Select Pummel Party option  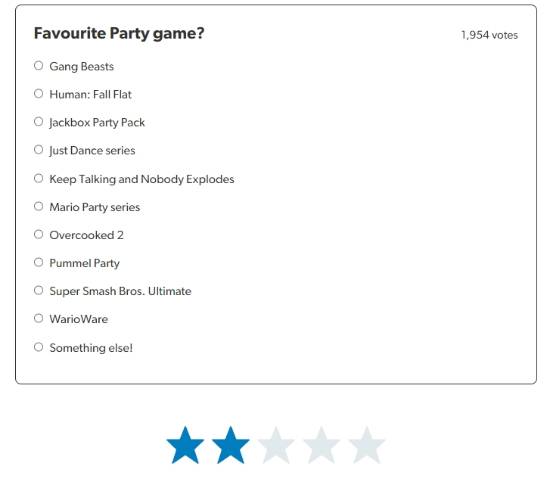(39, 262)
